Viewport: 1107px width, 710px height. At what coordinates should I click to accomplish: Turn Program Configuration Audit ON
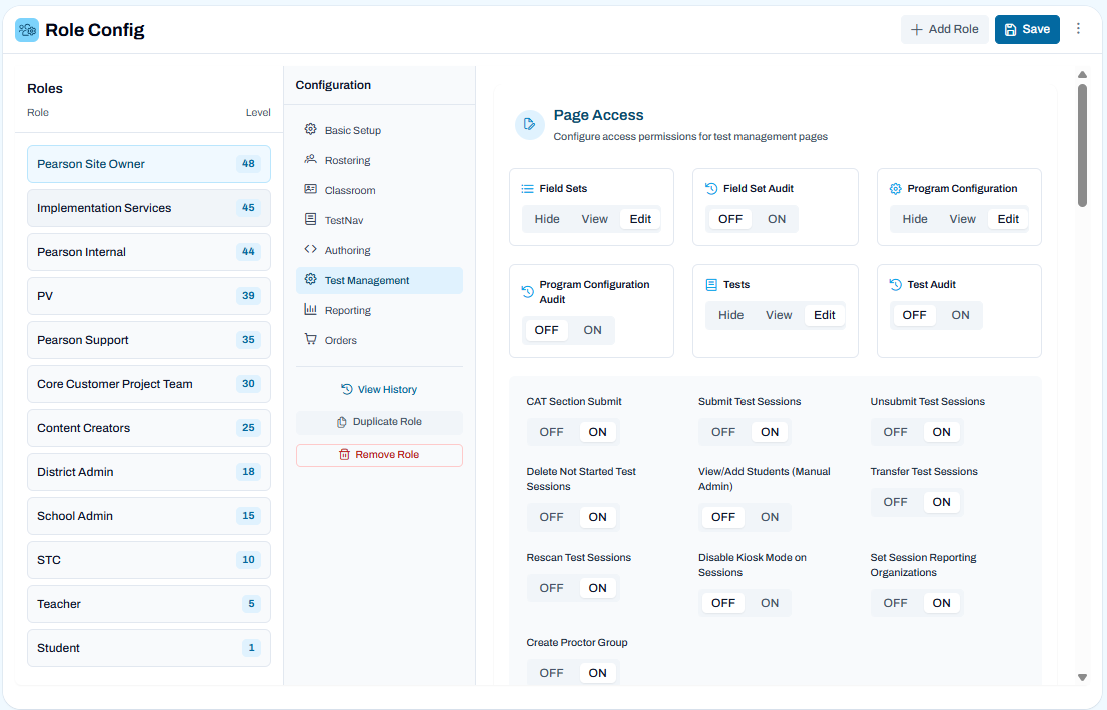(x=592, y=330)
